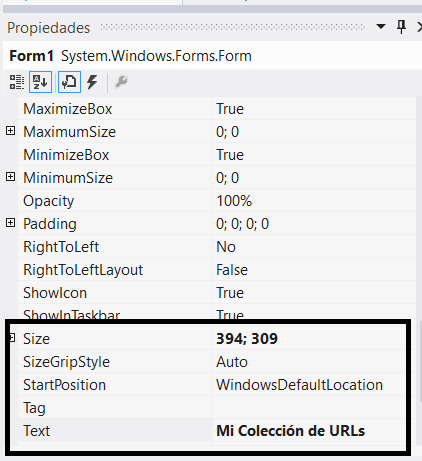This screenshot has width=422, height=461.
Task: Show the Properties page icon
Action: coord(69,82)
